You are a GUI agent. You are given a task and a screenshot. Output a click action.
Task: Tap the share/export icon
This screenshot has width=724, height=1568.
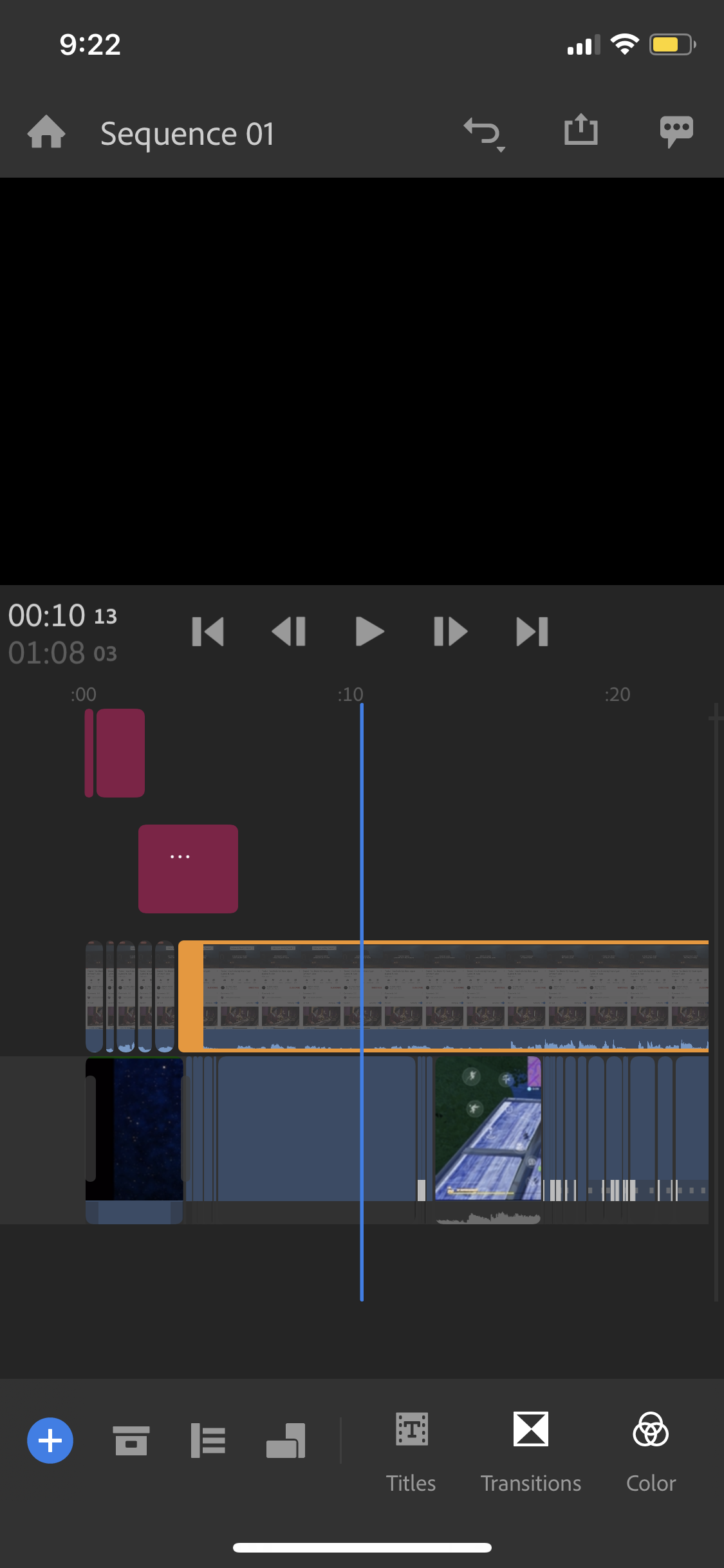(x=581, y=130)
